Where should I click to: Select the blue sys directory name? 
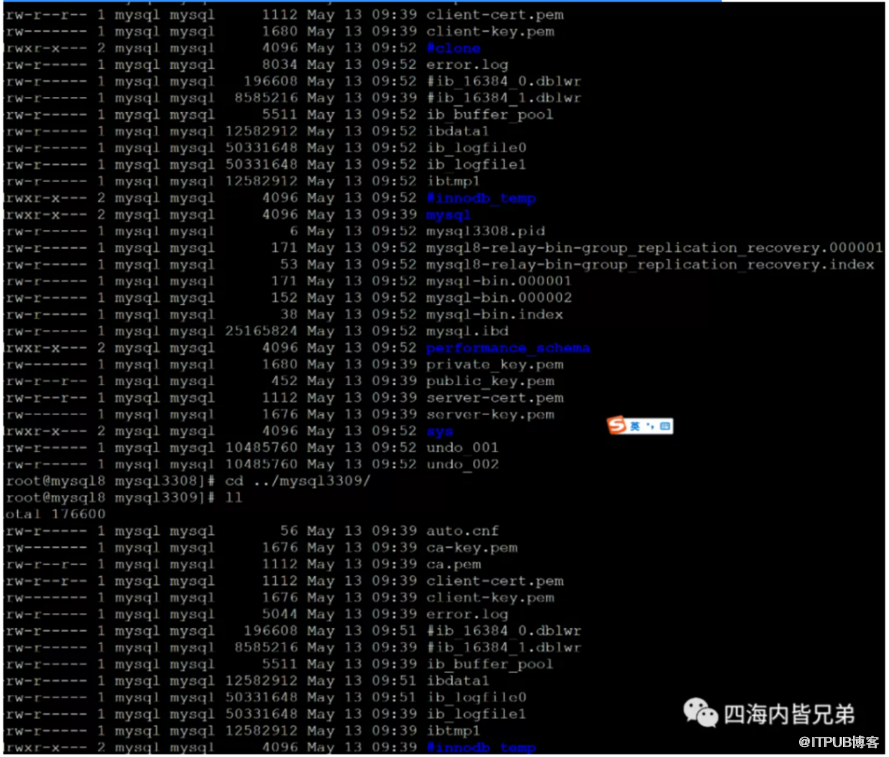(x=439, y=432)
